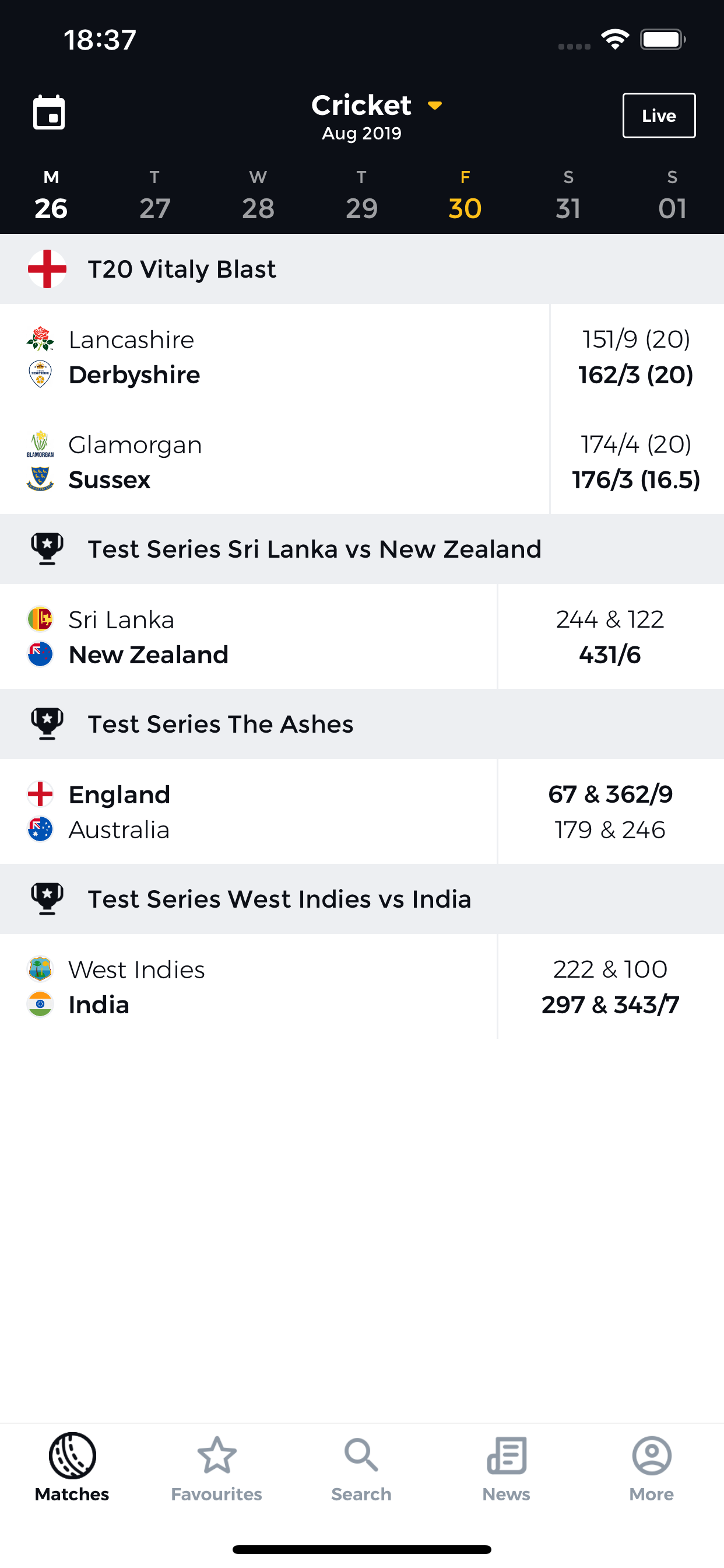724x1568 pixels.
Task: Go to the Matches tab
Action: point(72,1468)
